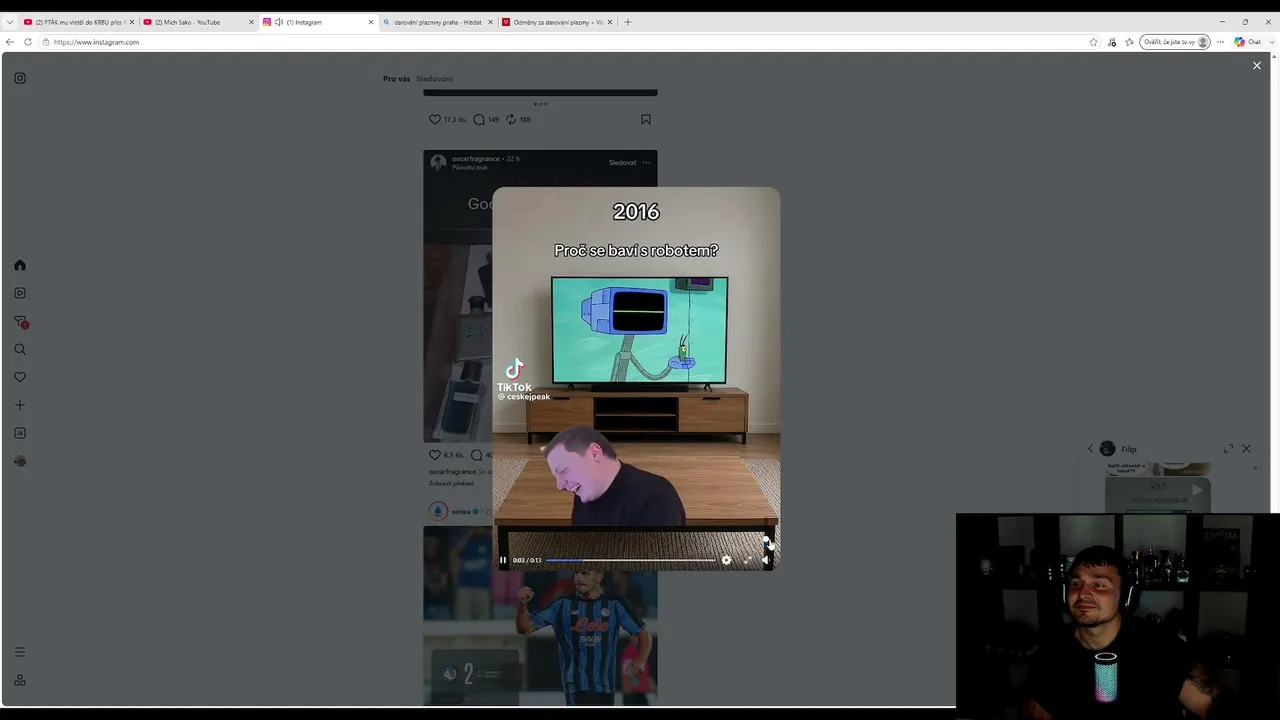Close the Instagram browser tab
1280x720 pixels.
tap(371, 22)
